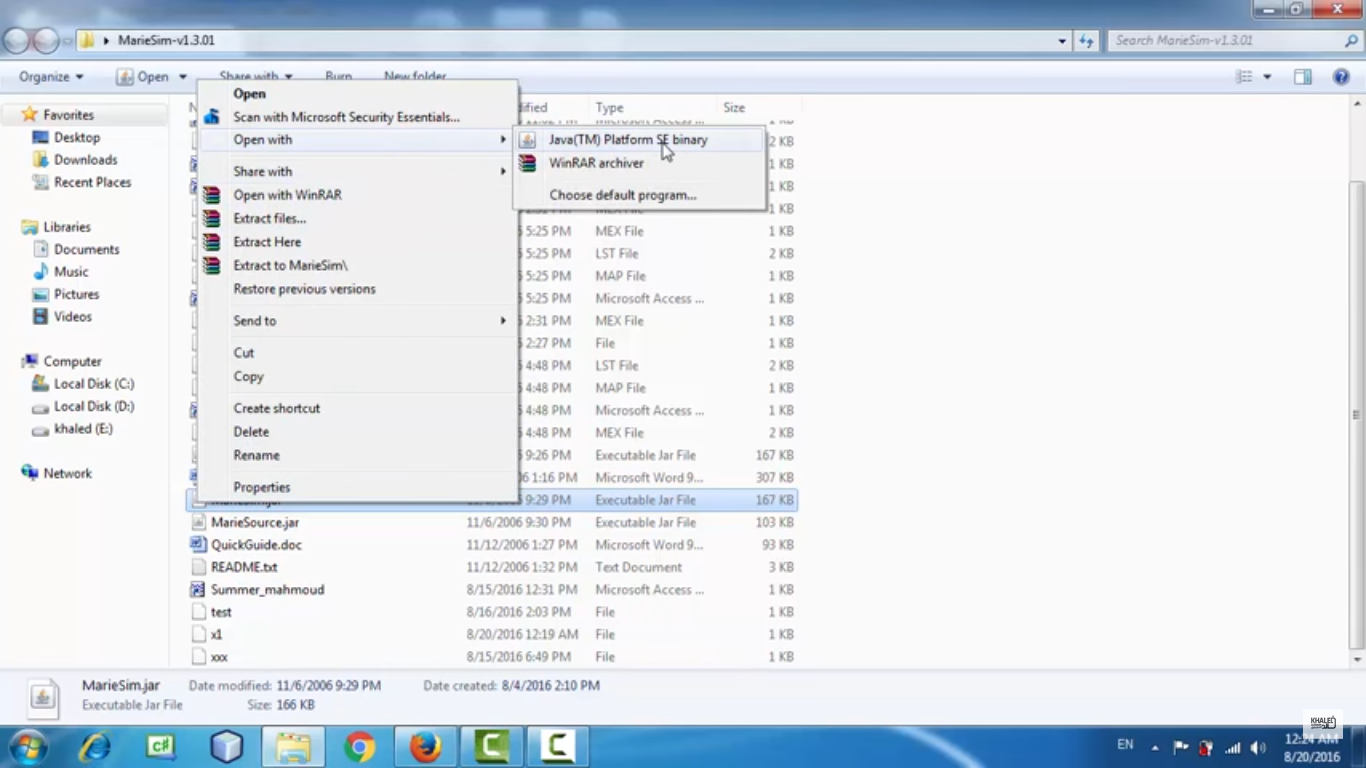Click WinRAR icon beside Extract Here

(211, 242)
